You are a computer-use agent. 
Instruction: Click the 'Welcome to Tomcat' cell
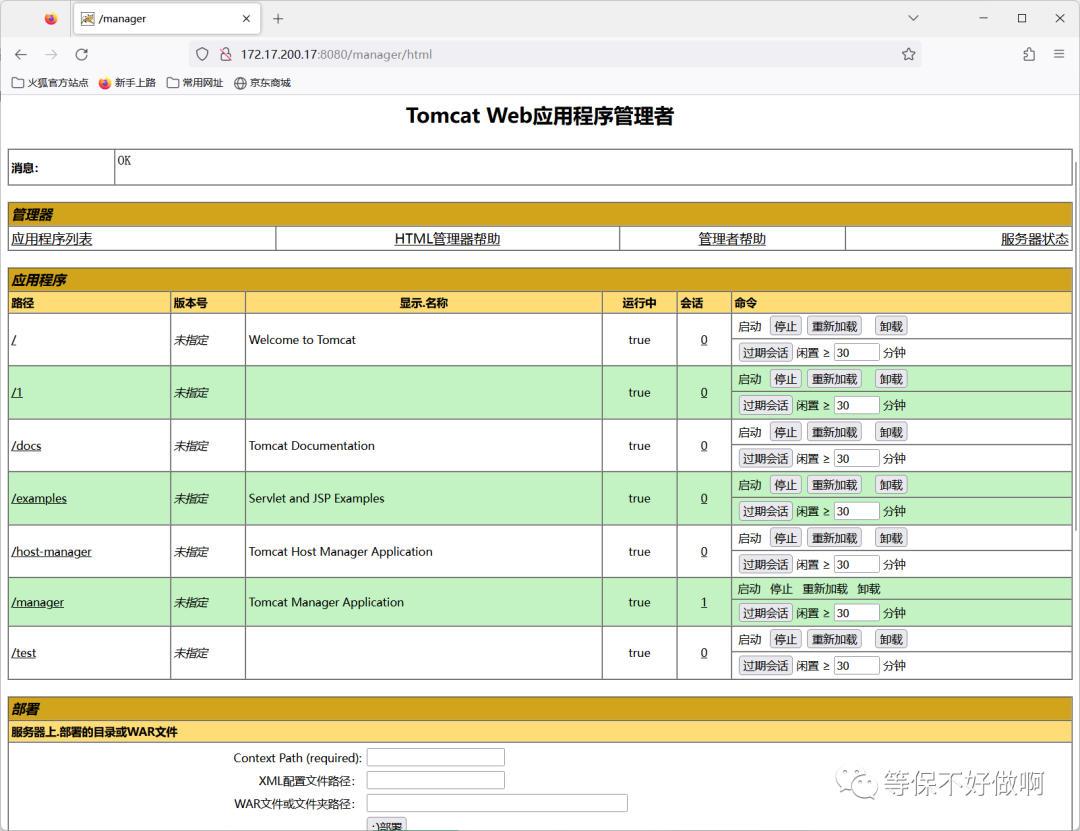[x=424, y=340]
